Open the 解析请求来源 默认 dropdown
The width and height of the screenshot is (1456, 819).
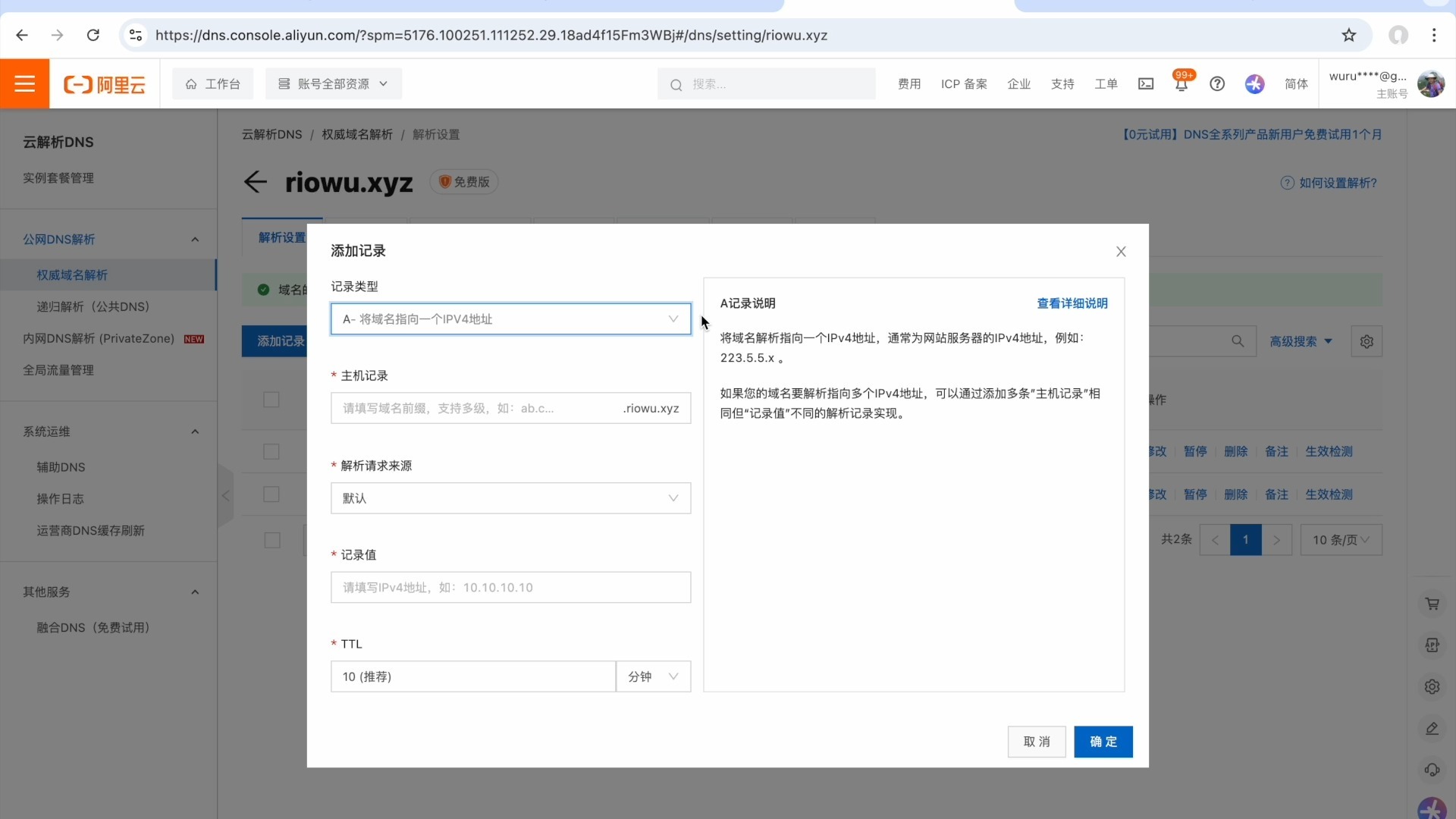pos(510,498)
